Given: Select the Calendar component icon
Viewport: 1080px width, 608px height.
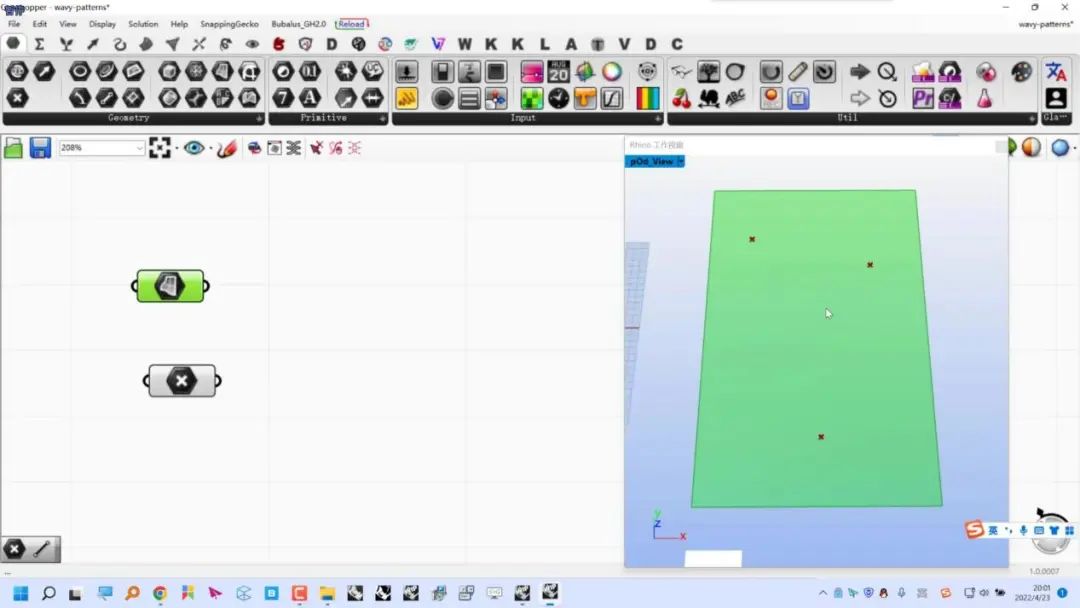Looking at the screenshot, I should coord(558,72).
